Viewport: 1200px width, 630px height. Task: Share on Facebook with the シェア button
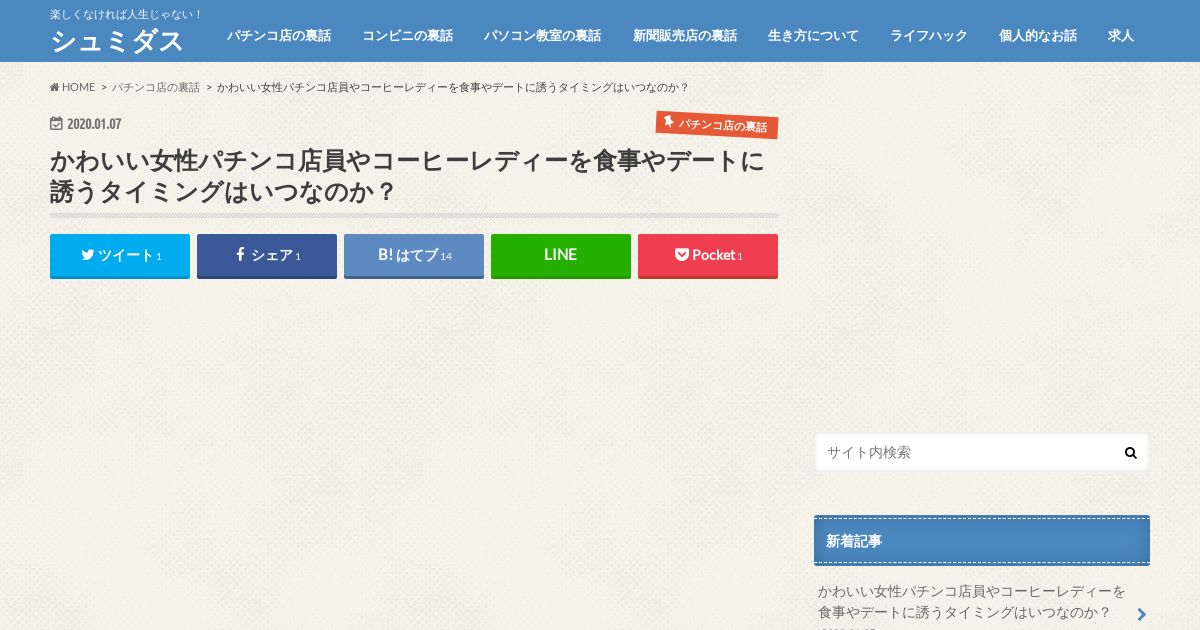pos(267,255)
